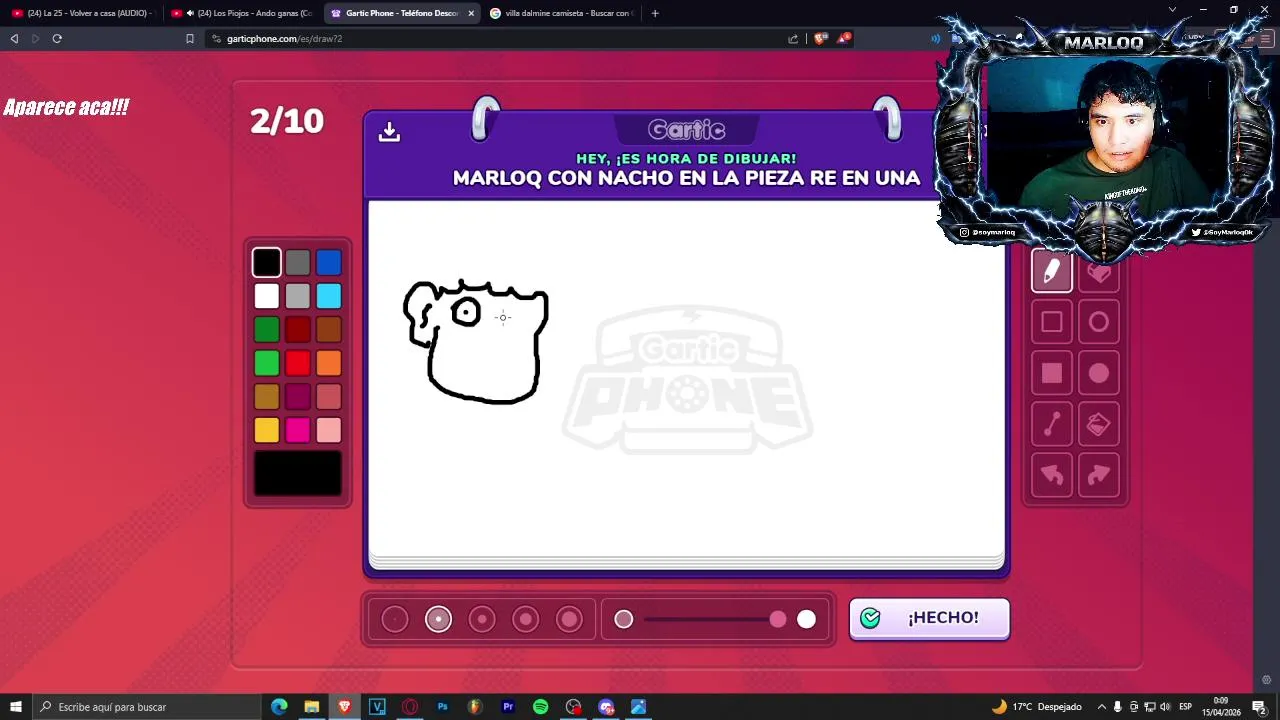Pick the cyan color swatch
The image size is (1280, 720).
point(328,296)
